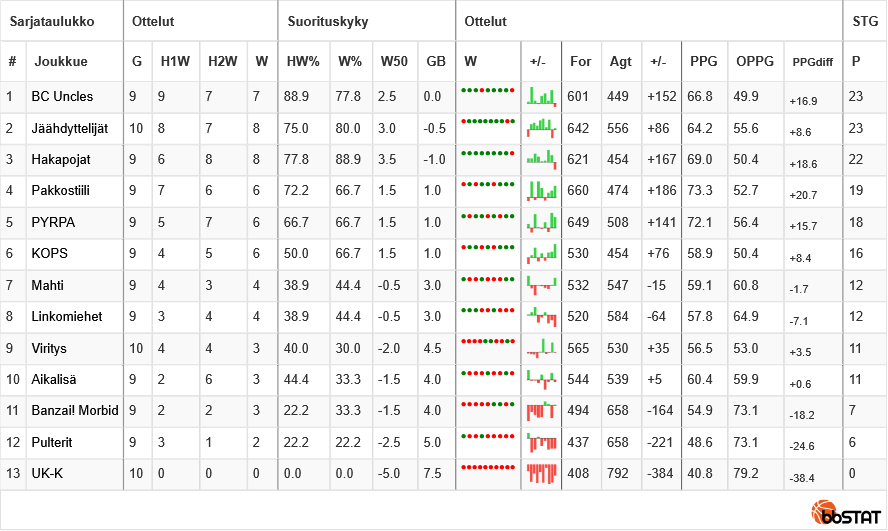Sort table by PPG column header
The width and height of the screenshot is (888, 531).
point(703,62)
